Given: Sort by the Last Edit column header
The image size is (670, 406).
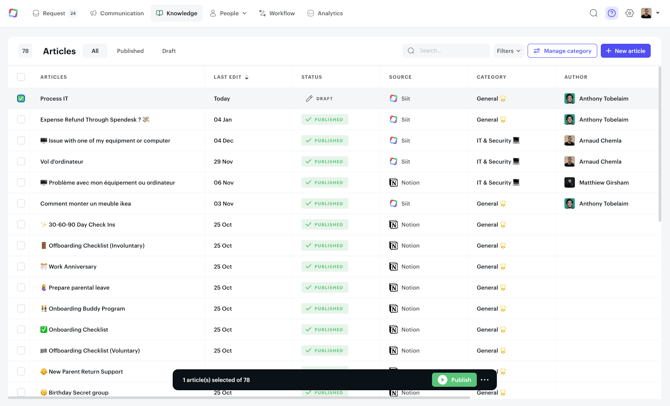Looking at the screenshot, I should click(x=230, y=77).
